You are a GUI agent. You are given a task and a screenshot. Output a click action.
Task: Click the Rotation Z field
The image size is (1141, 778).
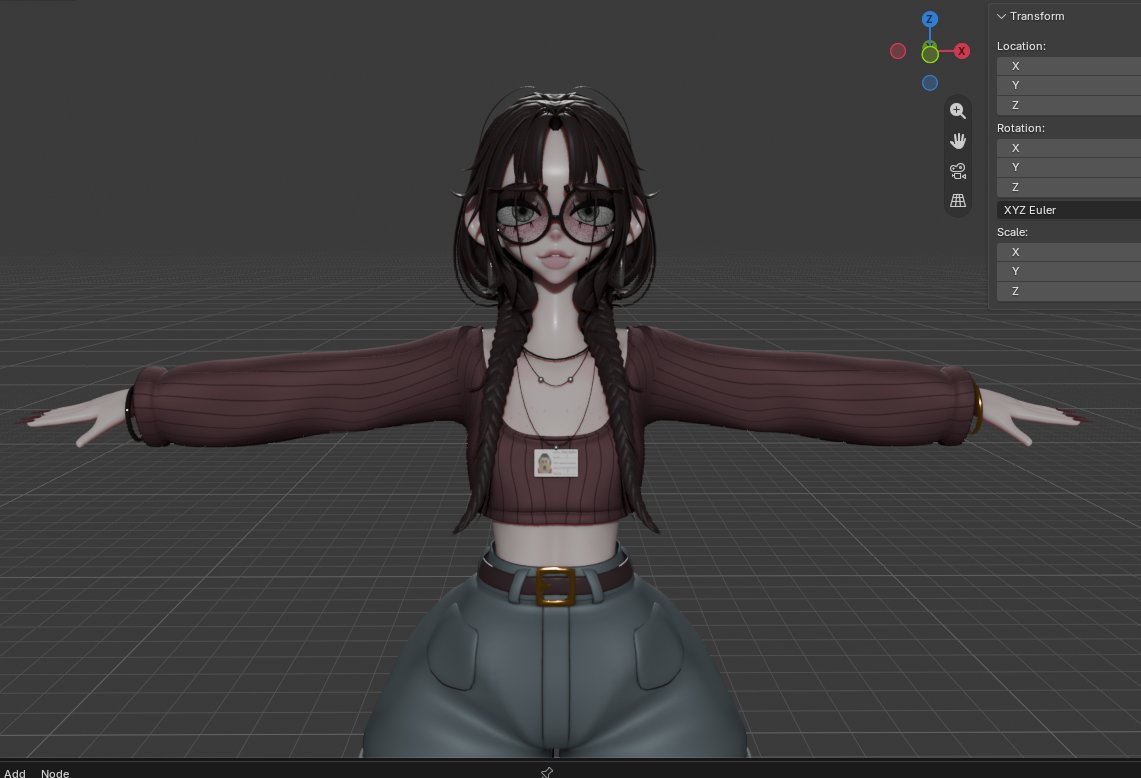click(x=1068, y=187)
